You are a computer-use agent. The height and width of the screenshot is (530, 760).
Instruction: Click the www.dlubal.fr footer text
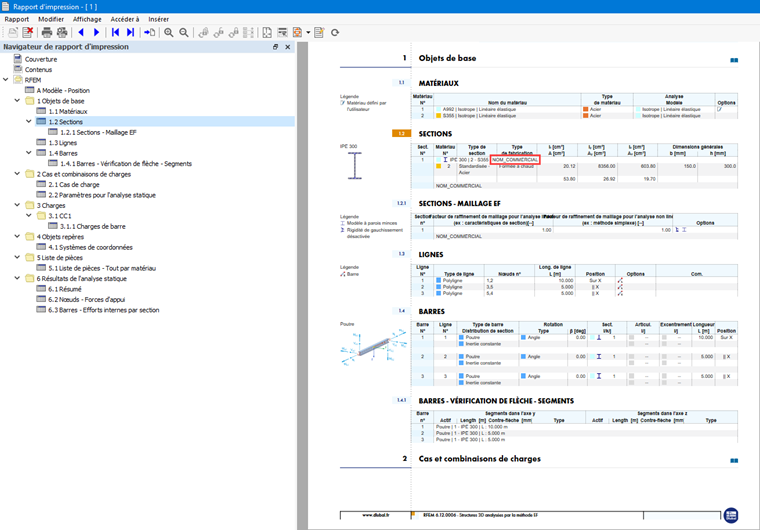[376, 515]
